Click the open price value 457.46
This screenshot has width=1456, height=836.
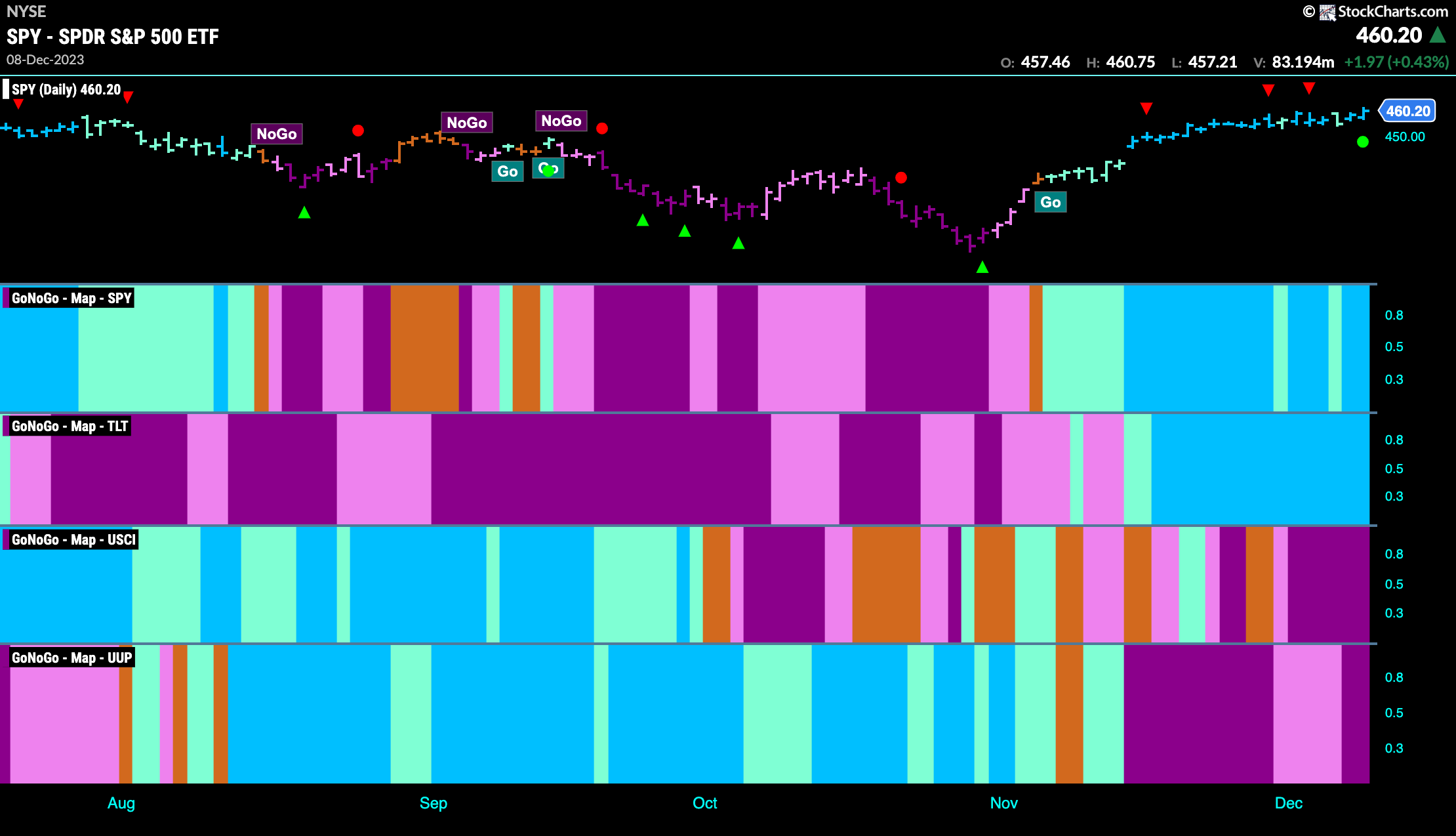click(x=1045, y=62)
